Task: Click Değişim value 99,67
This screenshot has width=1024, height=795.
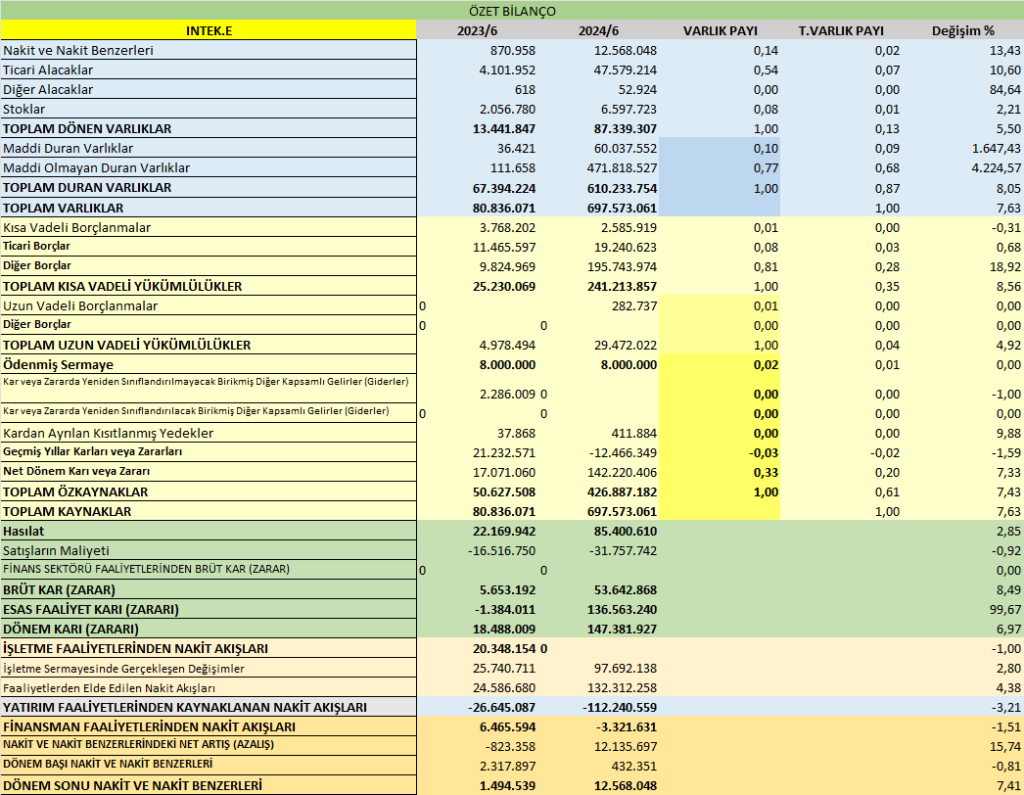Action: point(1005,609)
